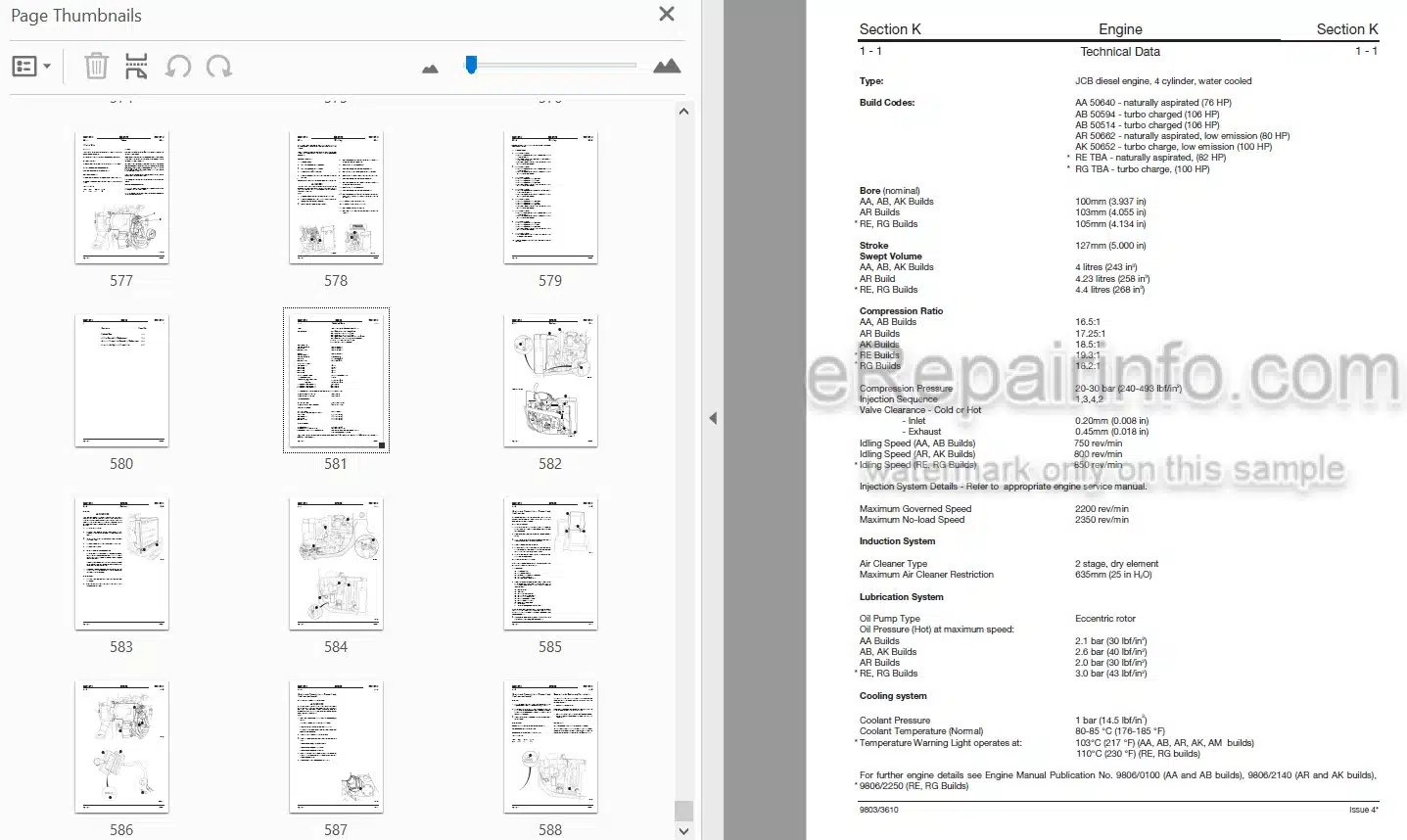Viewport: 1407px width, 840px height.
Task: Click the '127mm (5.000 in)' stroke value
Action: click(1110, 246)
